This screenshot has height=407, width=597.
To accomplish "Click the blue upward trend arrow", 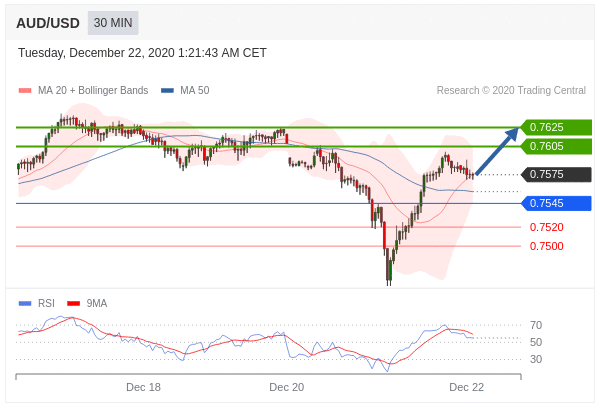I will (x=497, y=151).
